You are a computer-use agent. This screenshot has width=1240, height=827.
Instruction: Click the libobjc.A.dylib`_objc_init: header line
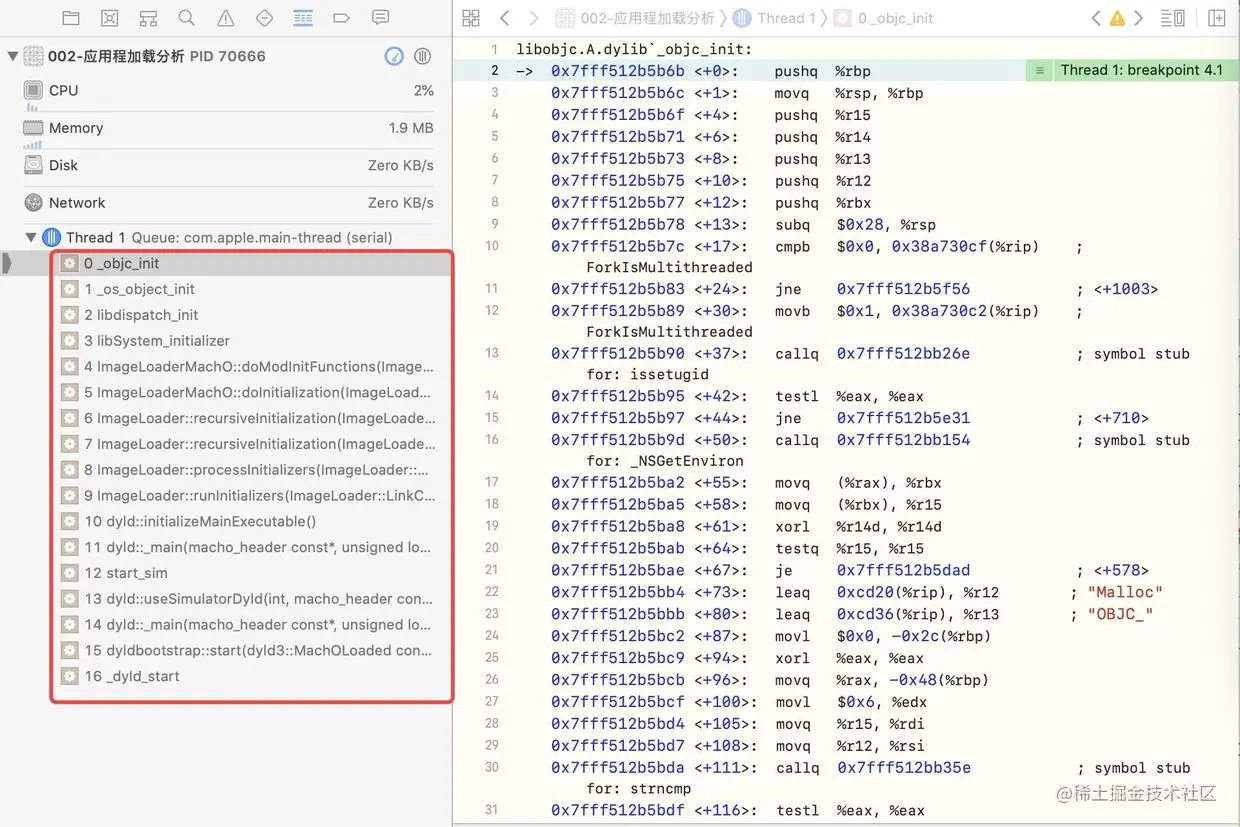[632, 49]
